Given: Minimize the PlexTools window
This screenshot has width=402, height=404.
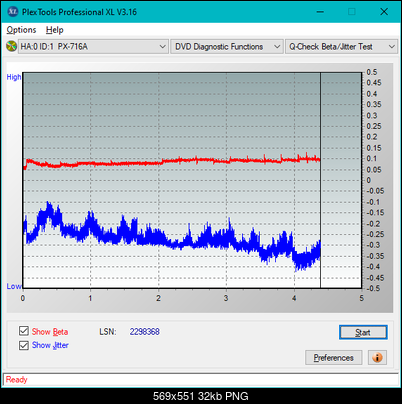Looking at the screenshot, I should pyautogui.click(x=320, y=12).
